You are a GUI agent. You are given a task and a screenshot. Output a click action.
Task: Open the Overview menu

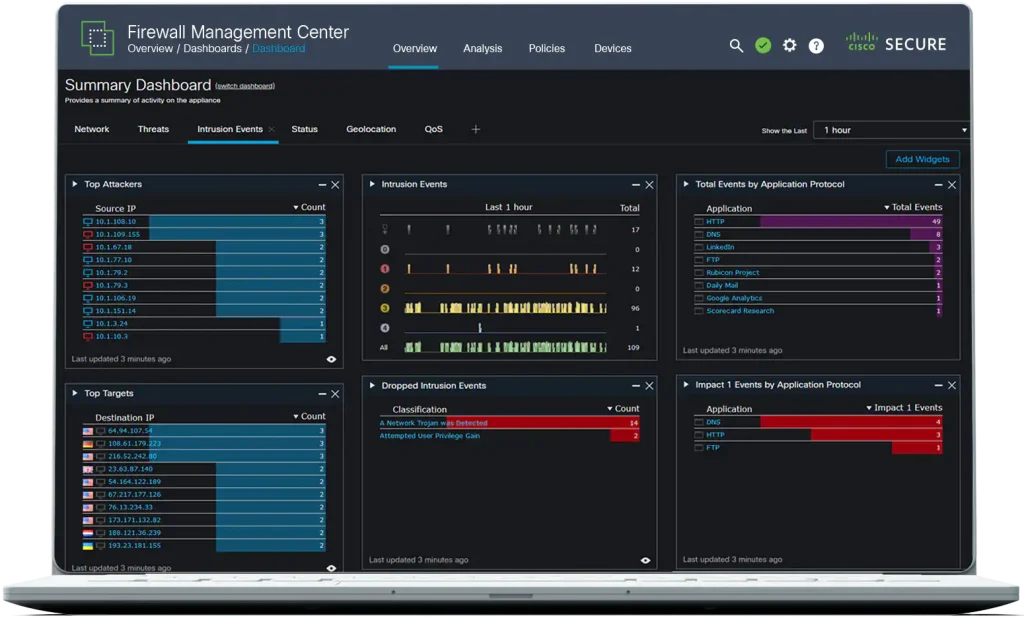point(415,48)
